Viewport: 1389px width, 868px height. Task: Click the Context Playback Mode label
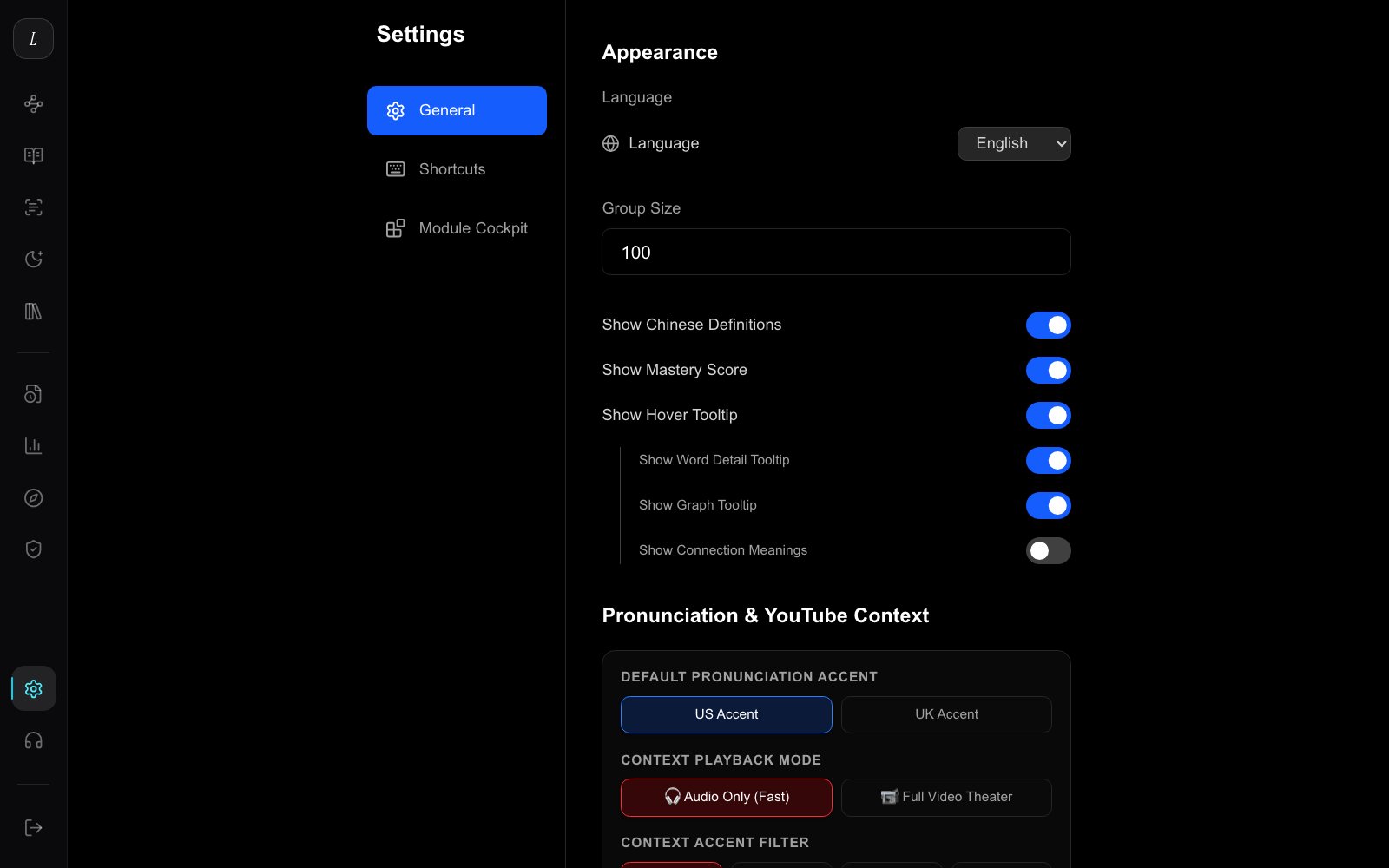(x=721, y=760)
